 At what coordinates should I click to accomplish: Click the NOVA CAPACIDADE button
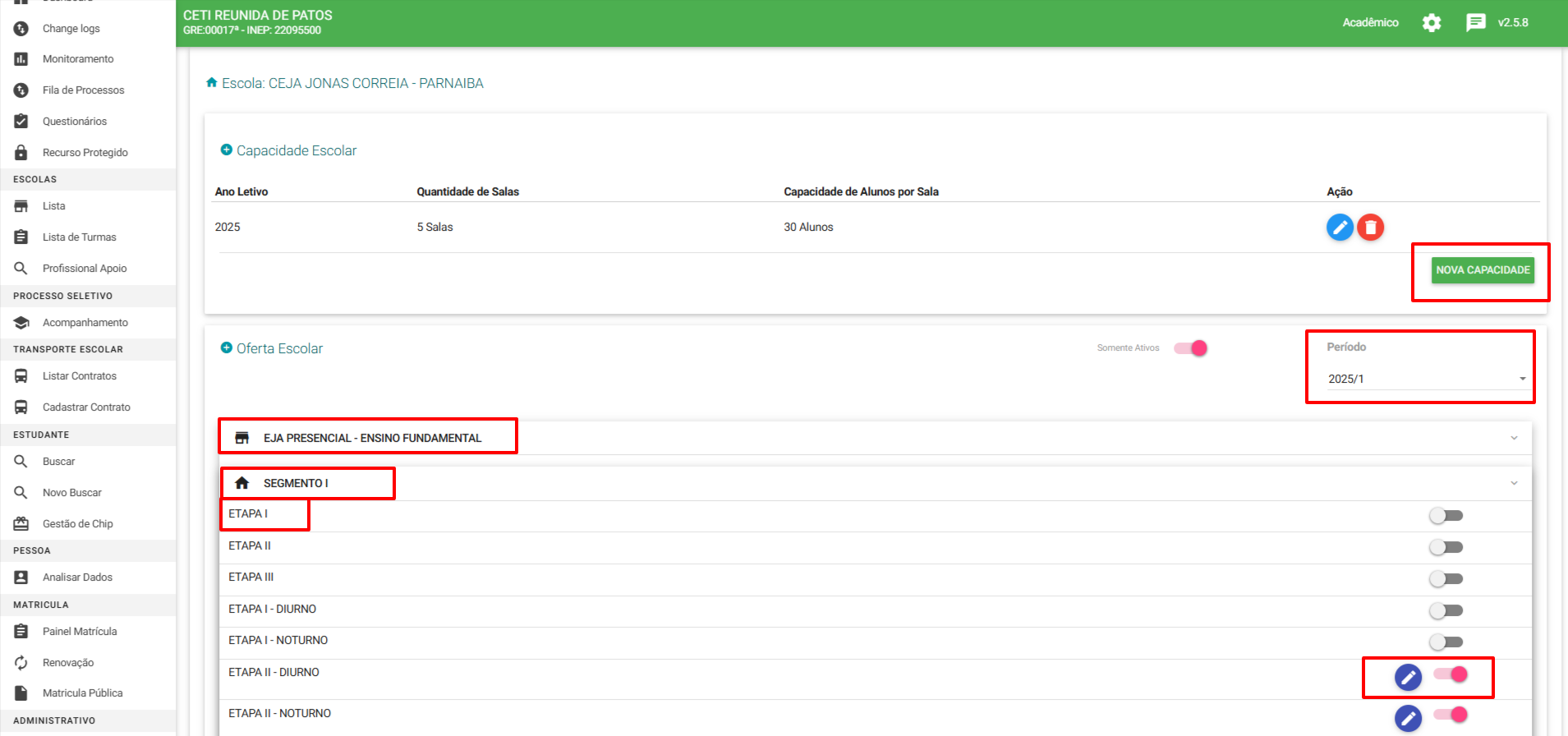pos(1483,270)
